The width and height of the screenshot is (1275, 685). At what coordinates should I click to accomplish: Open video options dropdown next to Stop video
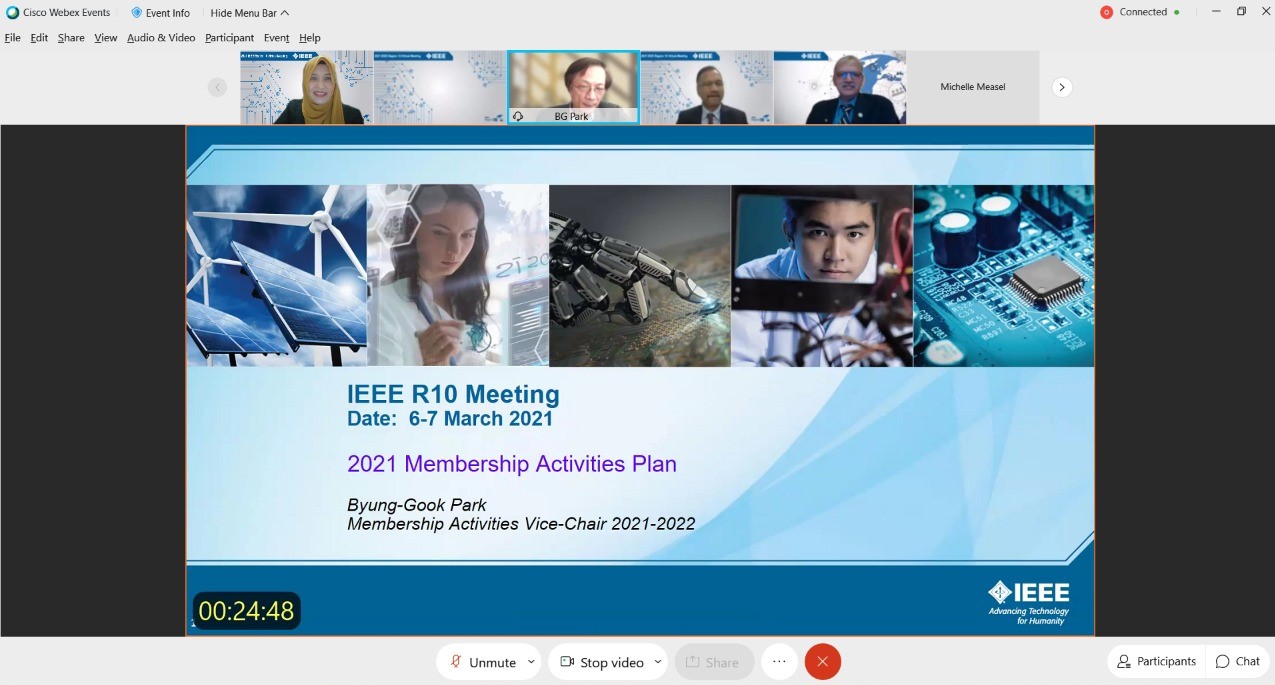(x=658, y=662)
